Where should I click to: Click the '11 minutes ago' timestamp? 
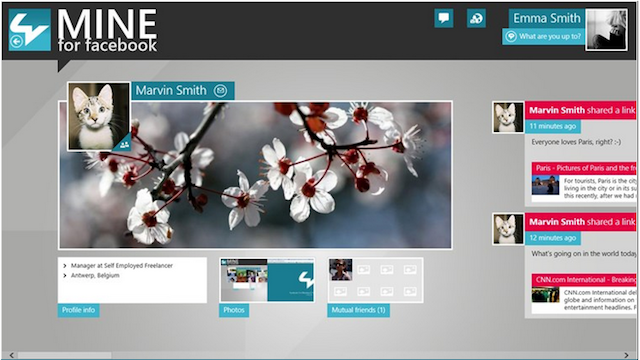pos(553,126)
